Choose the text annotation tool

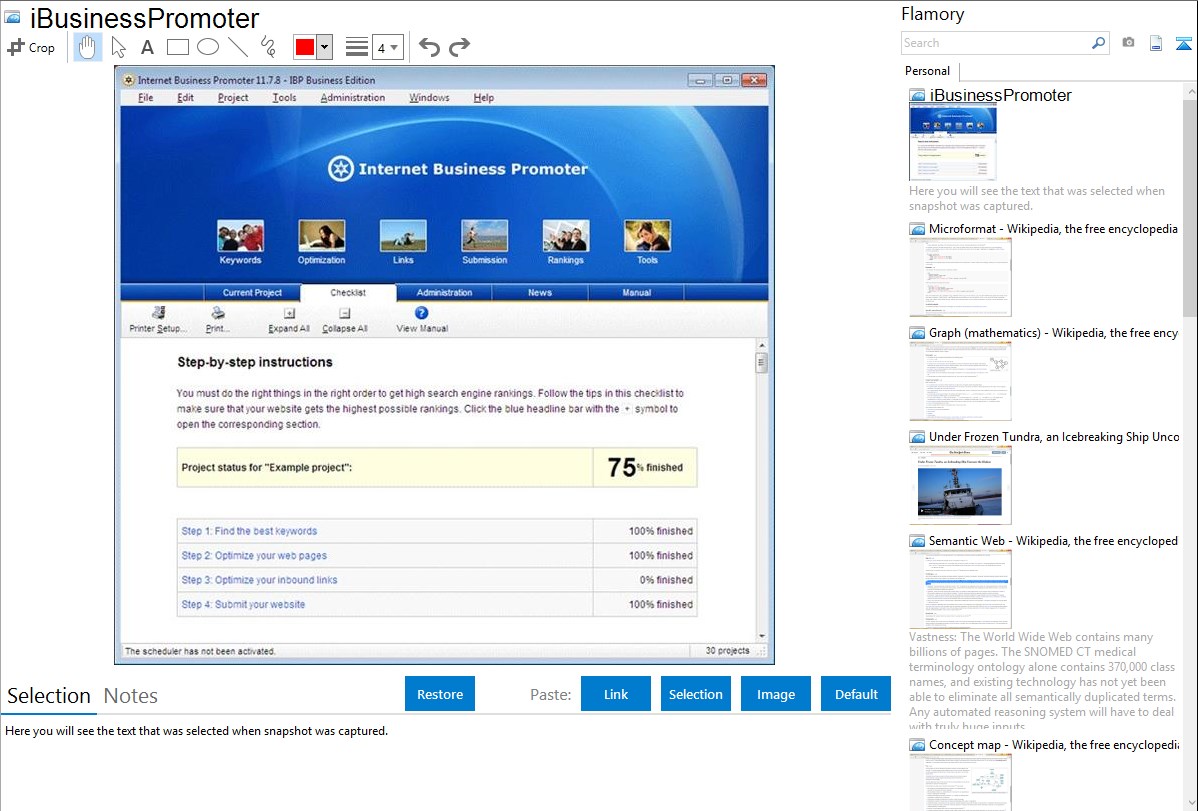(147, 47)
